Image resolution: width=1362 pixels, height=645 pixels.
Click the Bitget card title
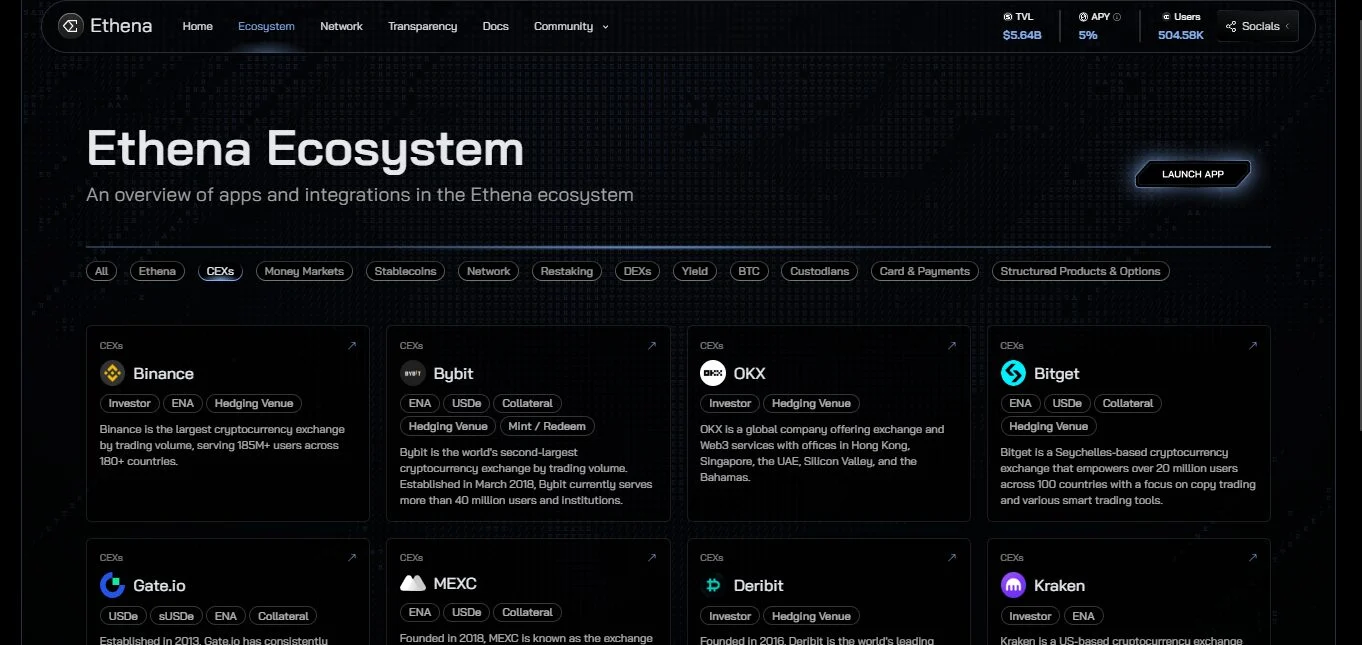tap(1057, 374)
